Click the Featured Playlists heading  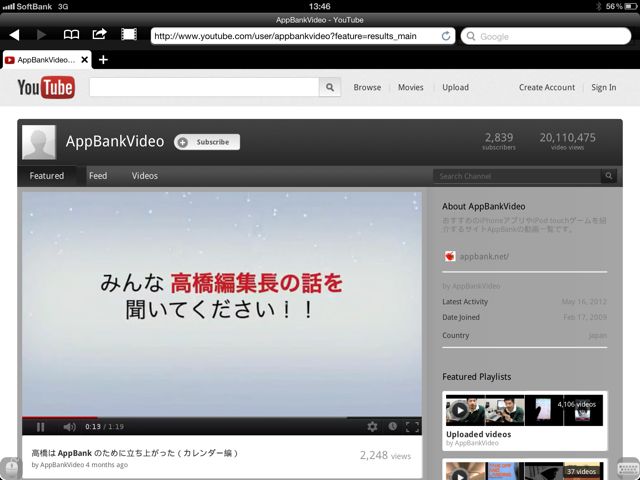coord(477,377)
